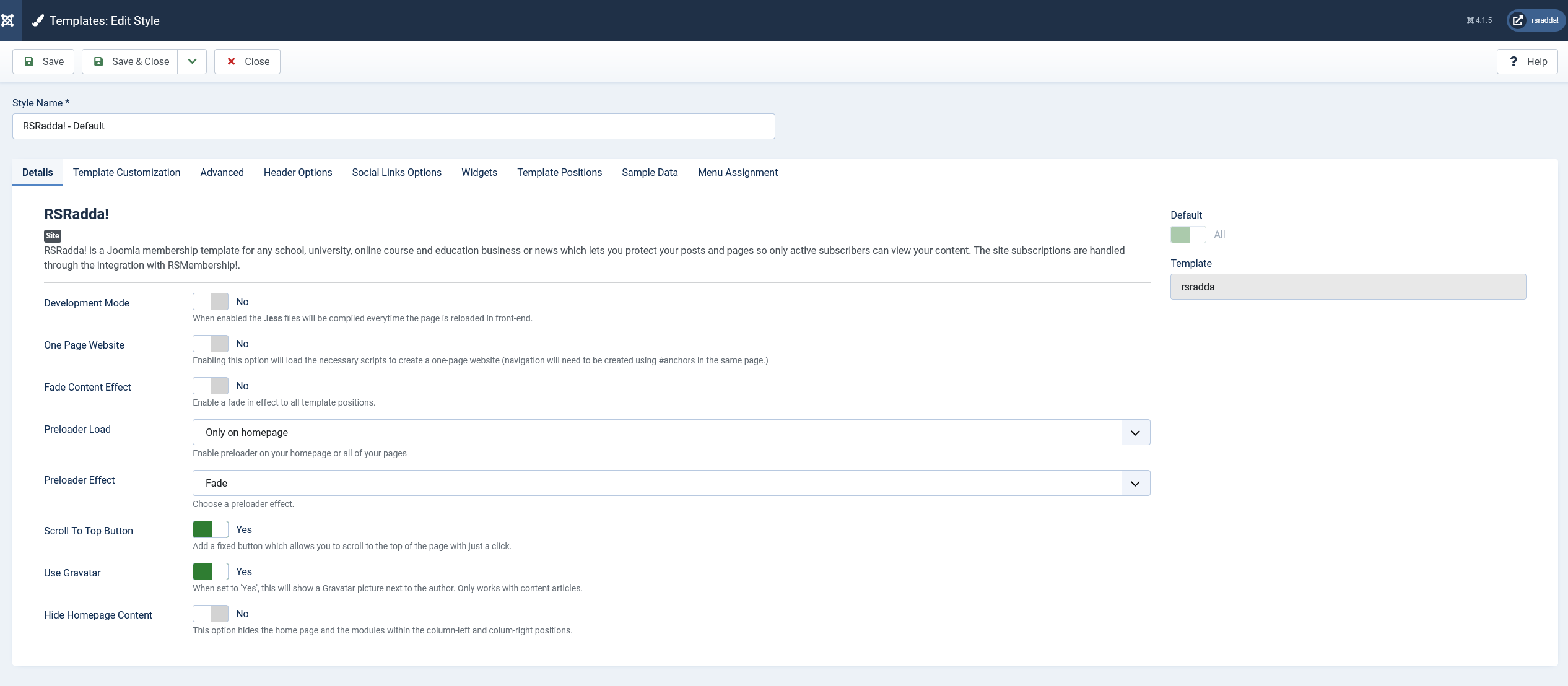The width and height of the screenshot is (1568, 686).
Task: Click the Save & Close button
Action: pyautogui.click(x=130, y=61)
